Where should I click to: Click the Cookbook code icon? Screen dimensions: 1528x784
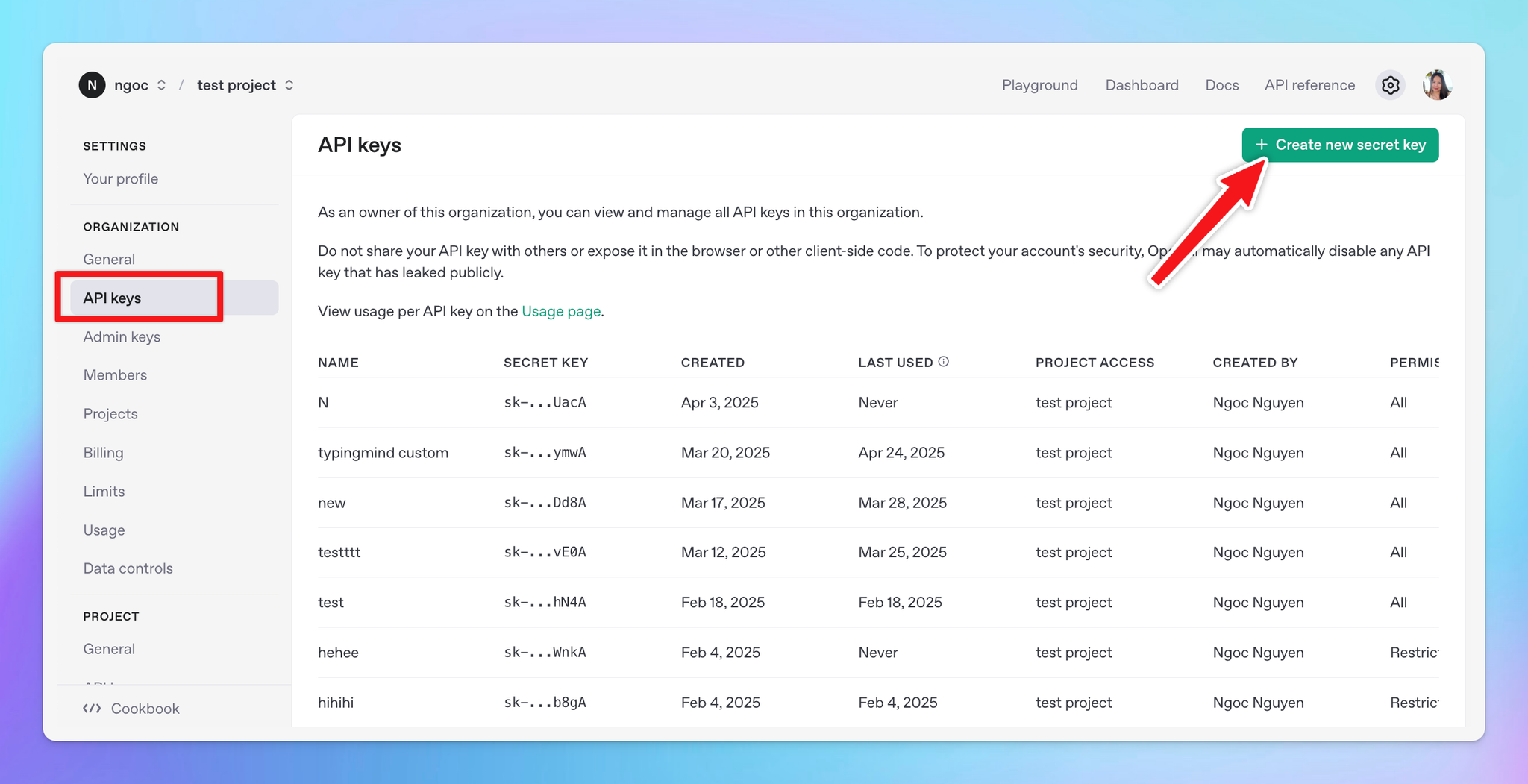coord(92,709)
